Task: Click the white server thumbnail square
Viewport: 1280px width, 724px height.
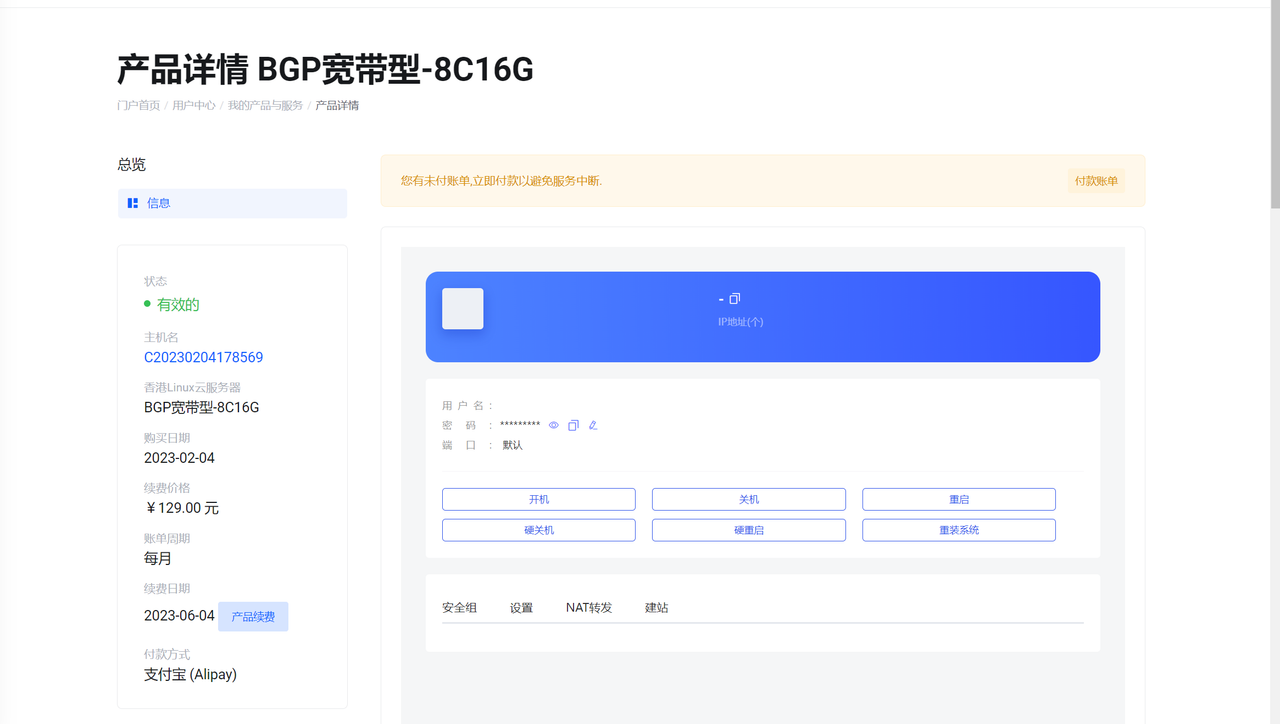Action: point(463,309)
